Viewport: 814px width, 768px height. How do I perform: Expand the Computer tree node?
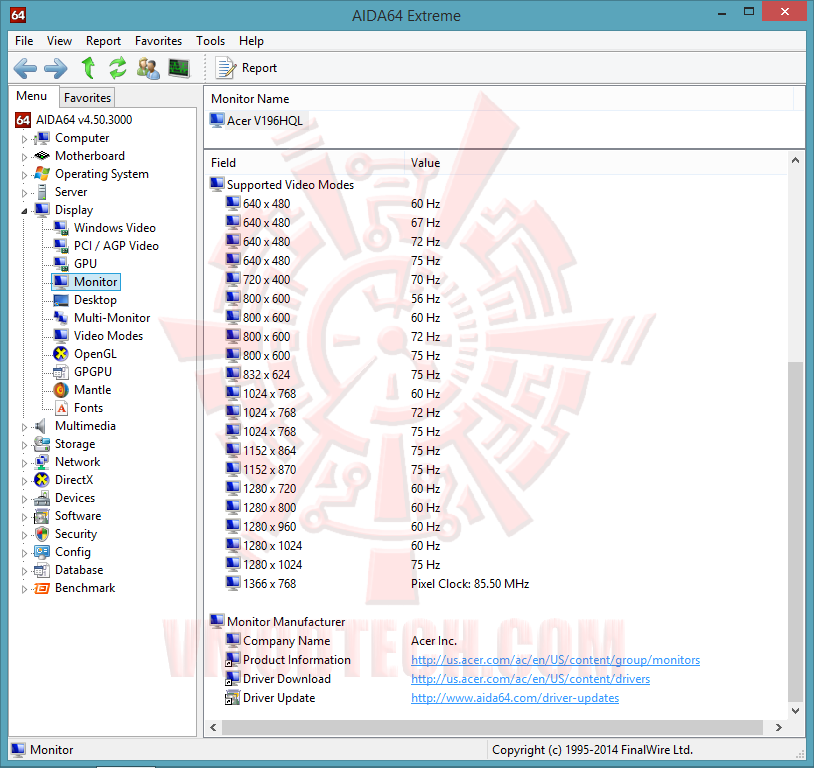tap(24, 139)
